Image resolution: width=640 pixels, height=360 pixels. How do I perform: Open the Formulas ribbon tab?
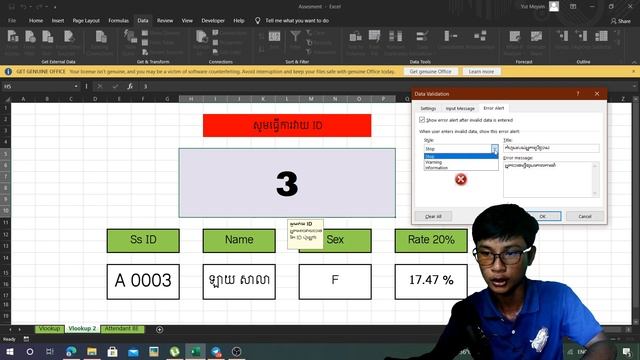pos(118,20)
